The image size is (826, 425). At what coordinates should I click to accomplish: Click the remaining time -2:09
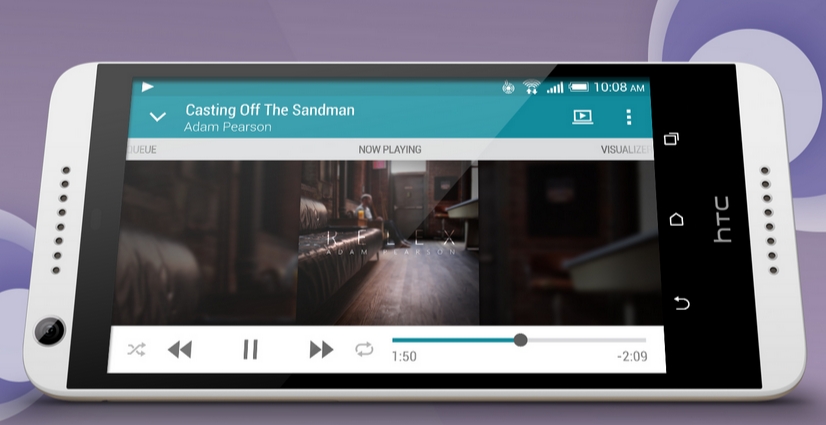coord(632,357)
